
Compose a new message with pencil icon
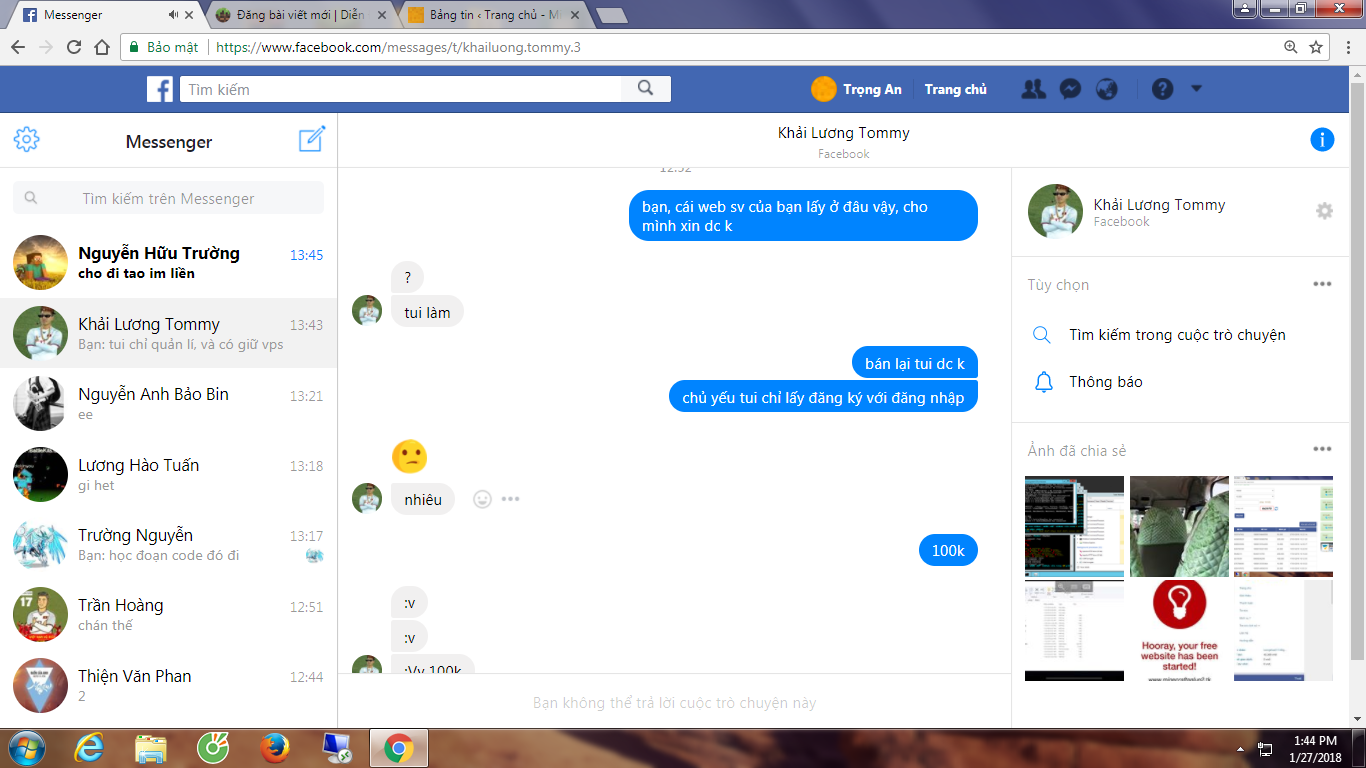click(x=312, y=139)
